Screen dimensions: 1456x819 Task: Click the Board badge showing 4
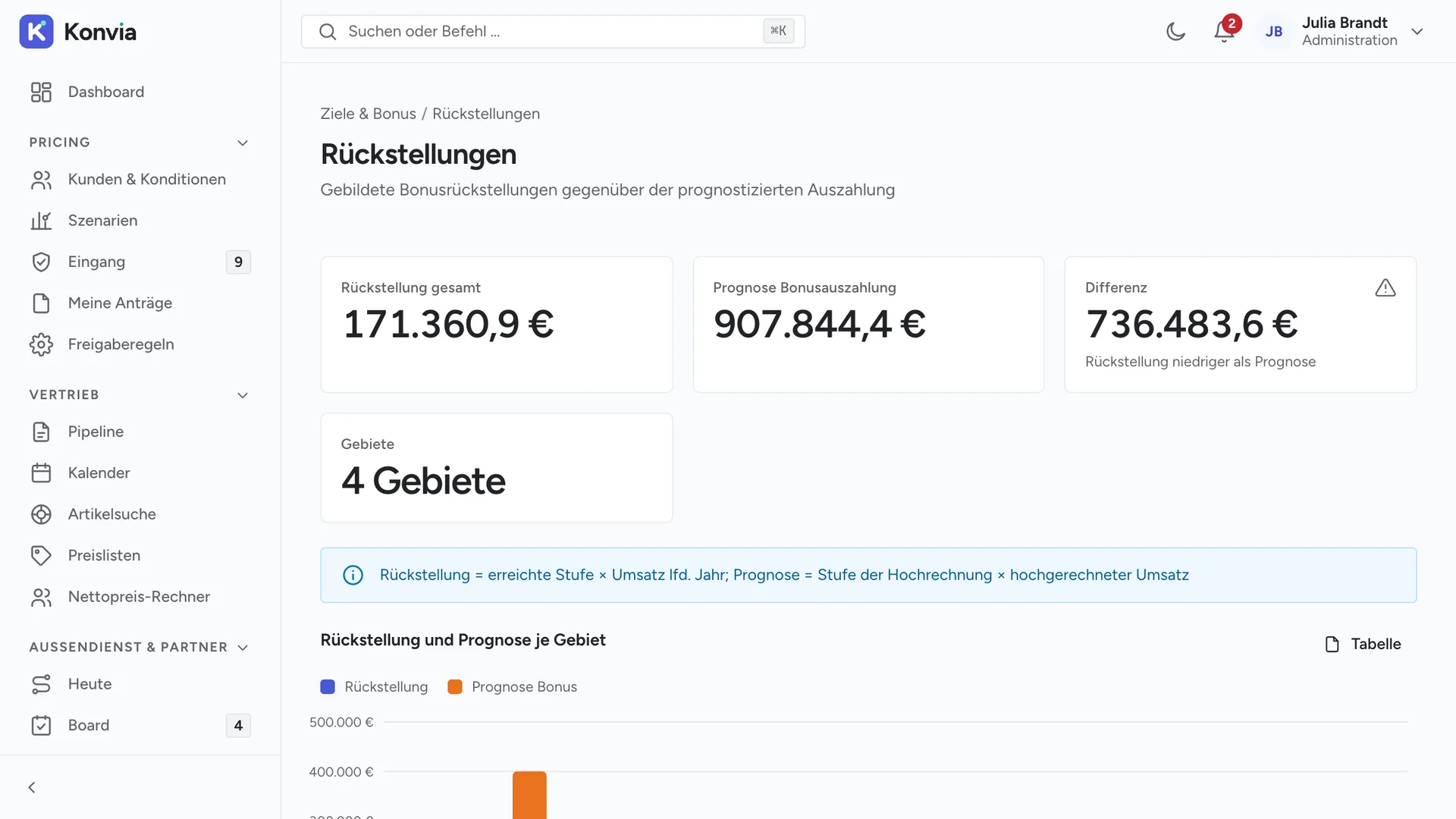(238, 726)
